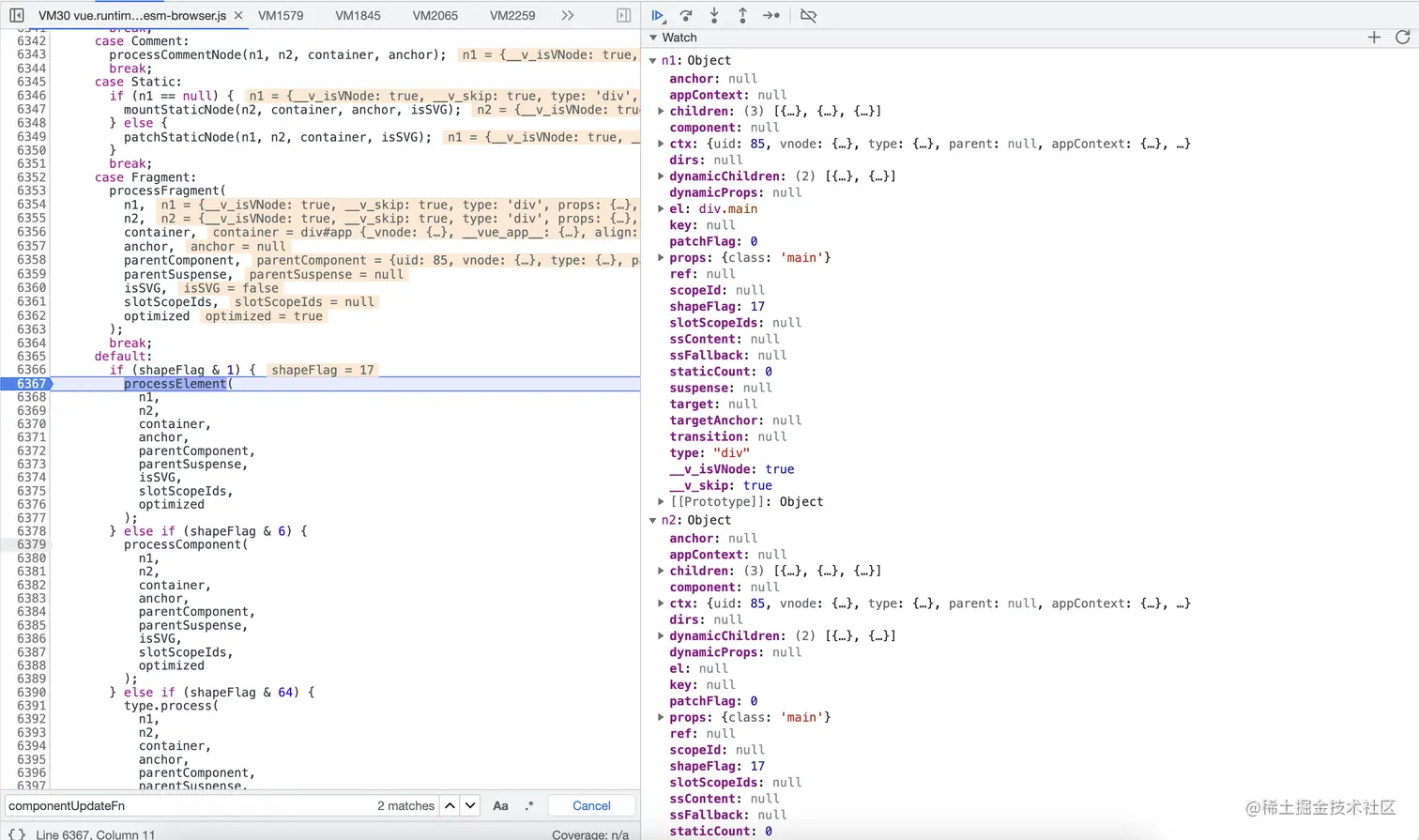1419x840 pixels.
Task: Click n1 staticCount: 0 property
Action: point(721,372)
